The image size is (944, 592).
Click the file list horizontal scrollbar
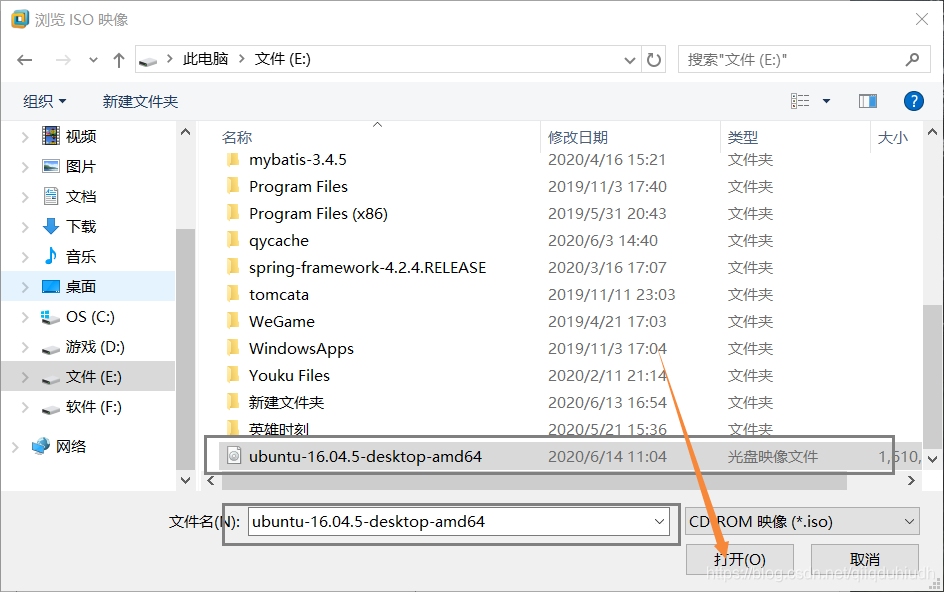pos(535,481)
